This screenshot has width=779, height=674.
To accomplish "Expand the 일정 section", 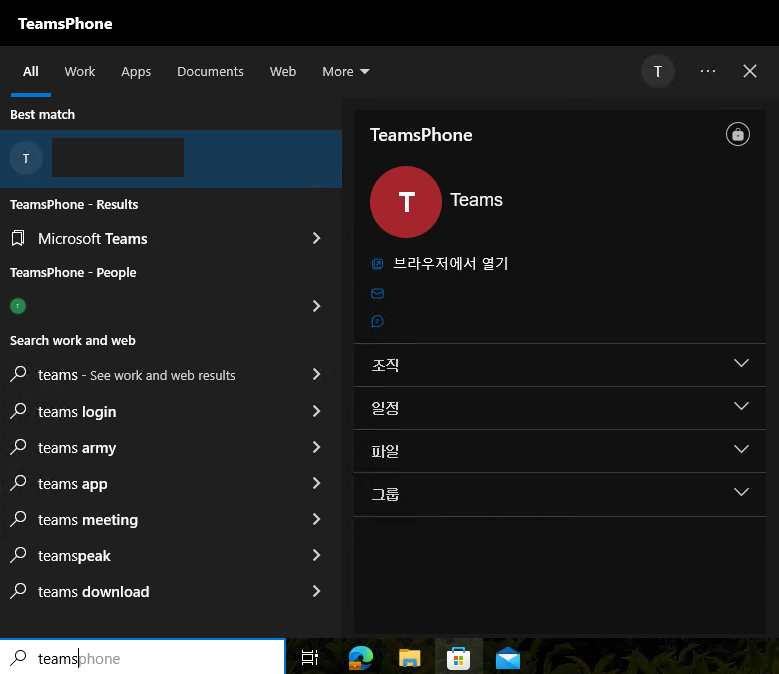I will [559, 408].
